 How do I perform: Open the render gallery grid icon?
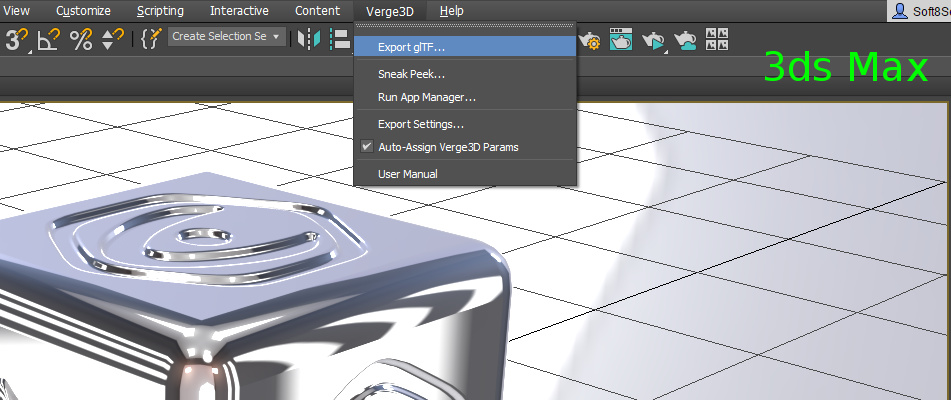click(x=717, y=39)
